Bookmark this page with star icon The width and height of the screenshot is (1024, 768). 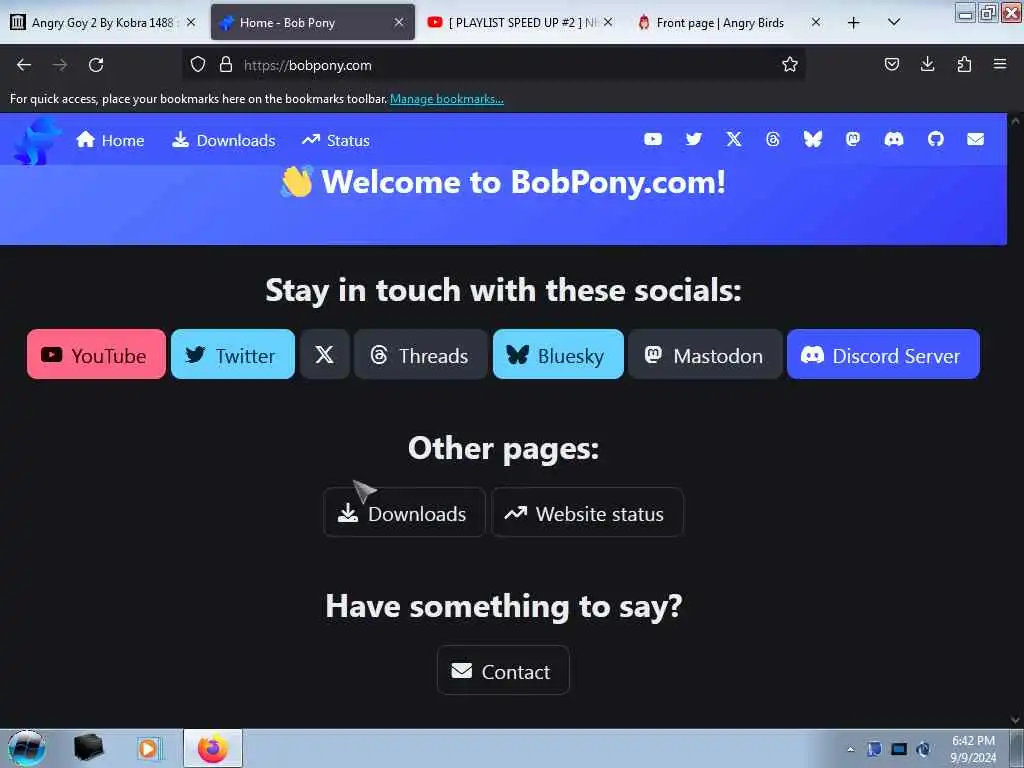[x=790, y=65]
